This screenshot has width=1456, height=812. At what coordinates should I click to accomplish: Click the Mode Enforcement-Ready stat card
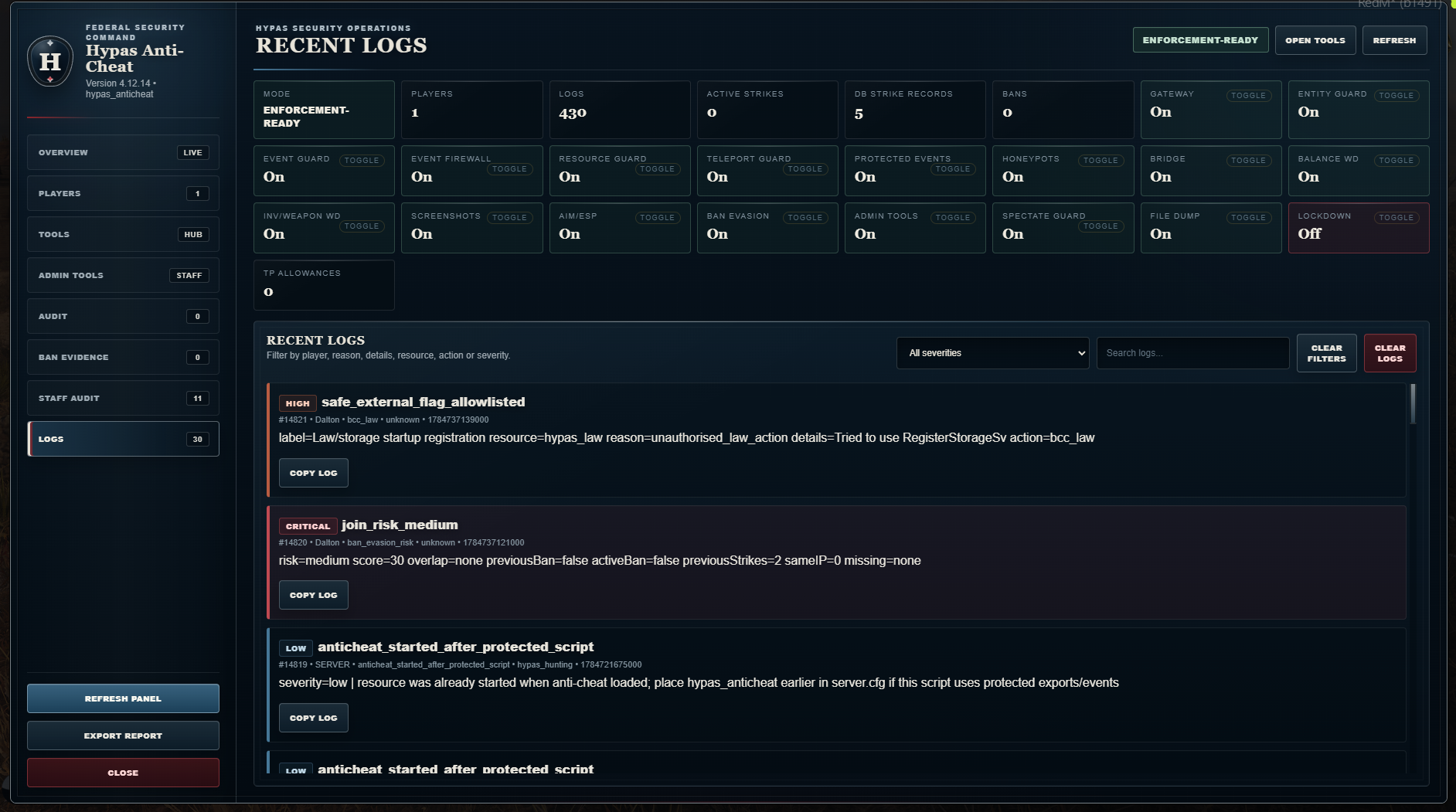click(x=324, y=110)
